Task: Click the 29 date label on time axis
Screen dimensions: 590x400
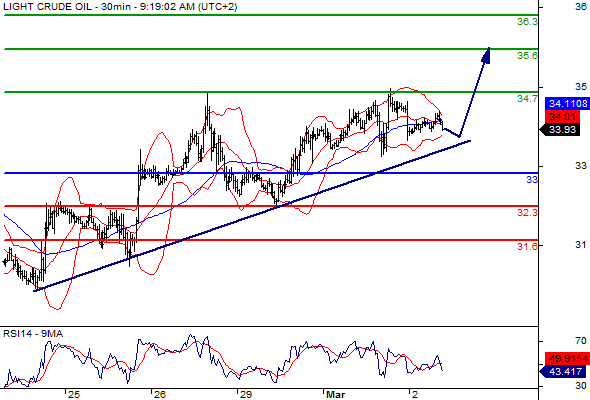Action: 246,394
